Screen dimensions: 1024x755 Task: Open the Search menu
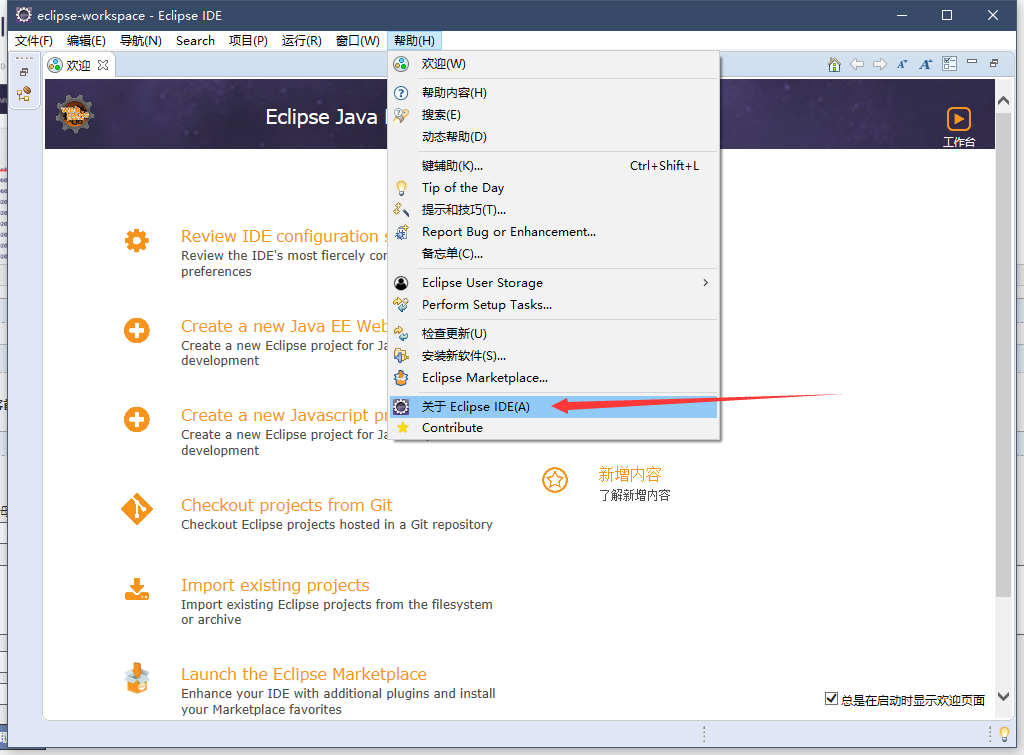(x=195, y=40)
